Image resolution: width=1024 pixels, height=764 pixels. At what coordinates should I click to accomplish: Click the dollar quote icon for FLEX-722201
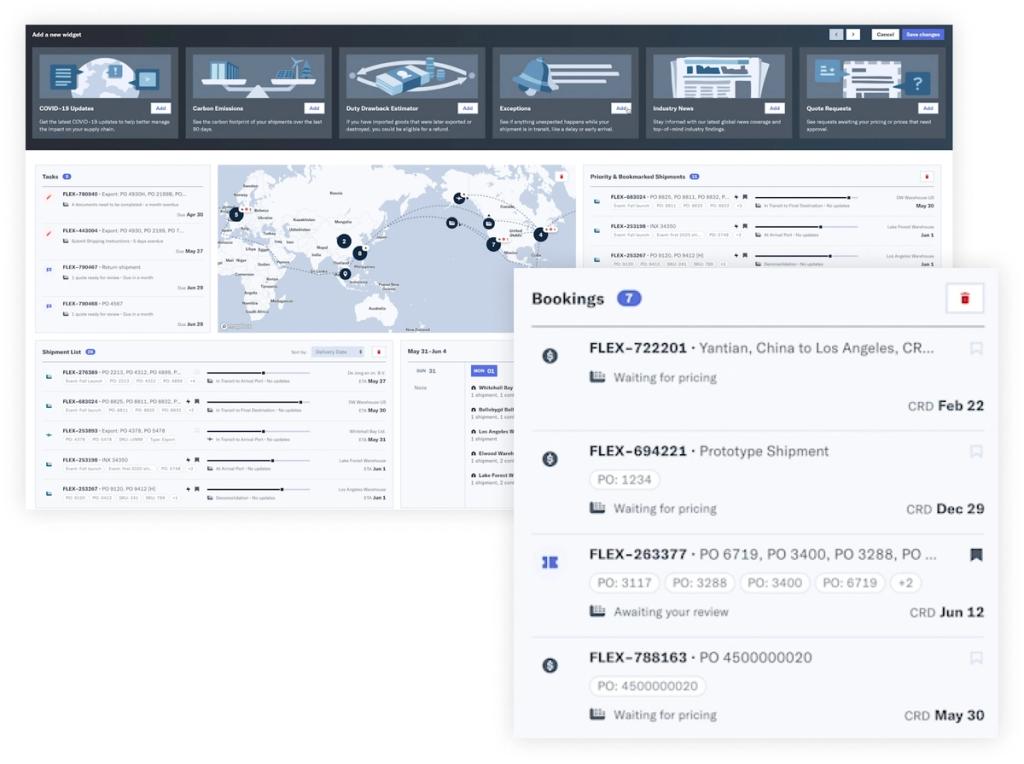[550, 355]
